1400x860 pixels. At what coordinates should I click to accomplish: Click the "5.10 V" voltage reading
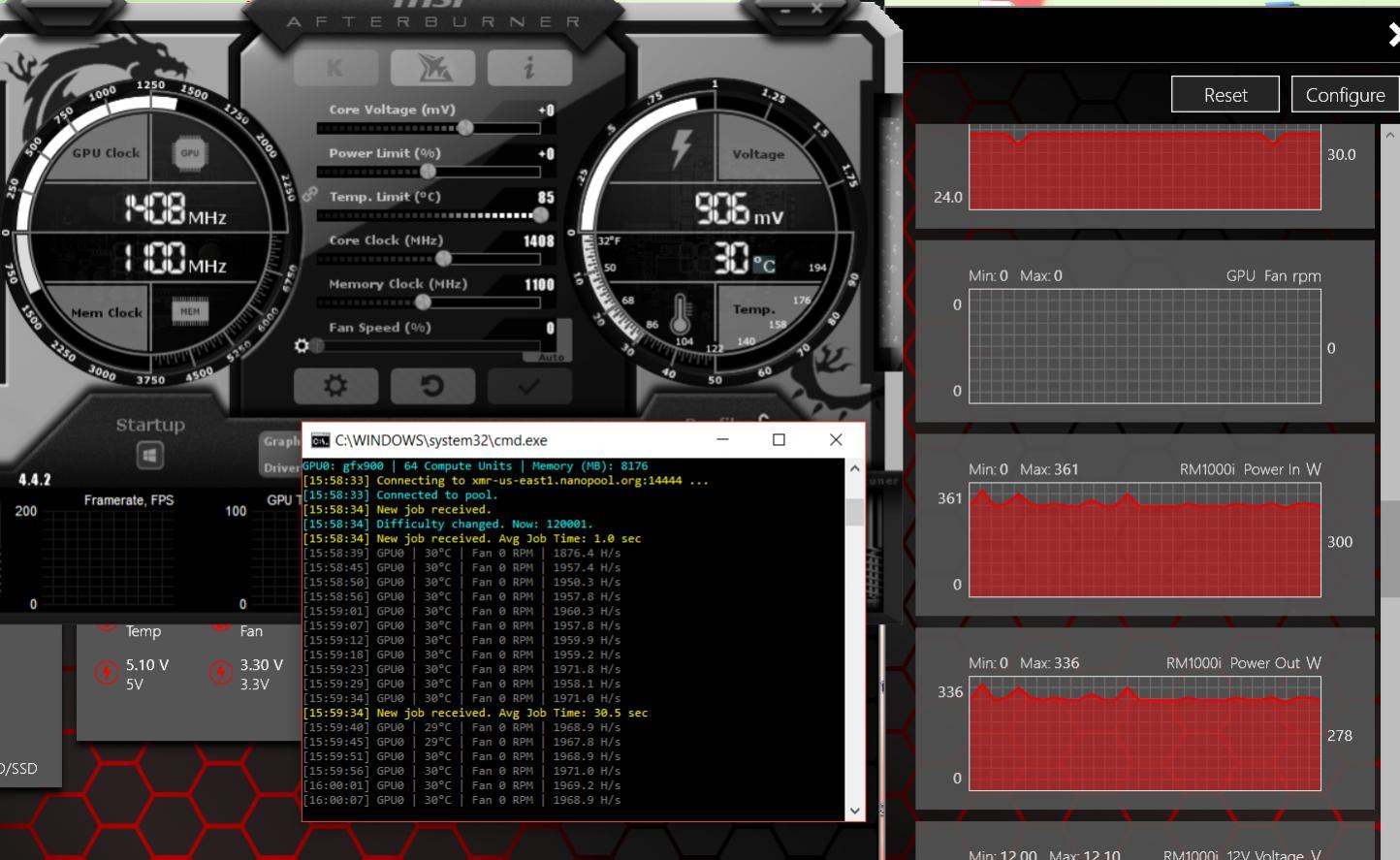[147, 665]
